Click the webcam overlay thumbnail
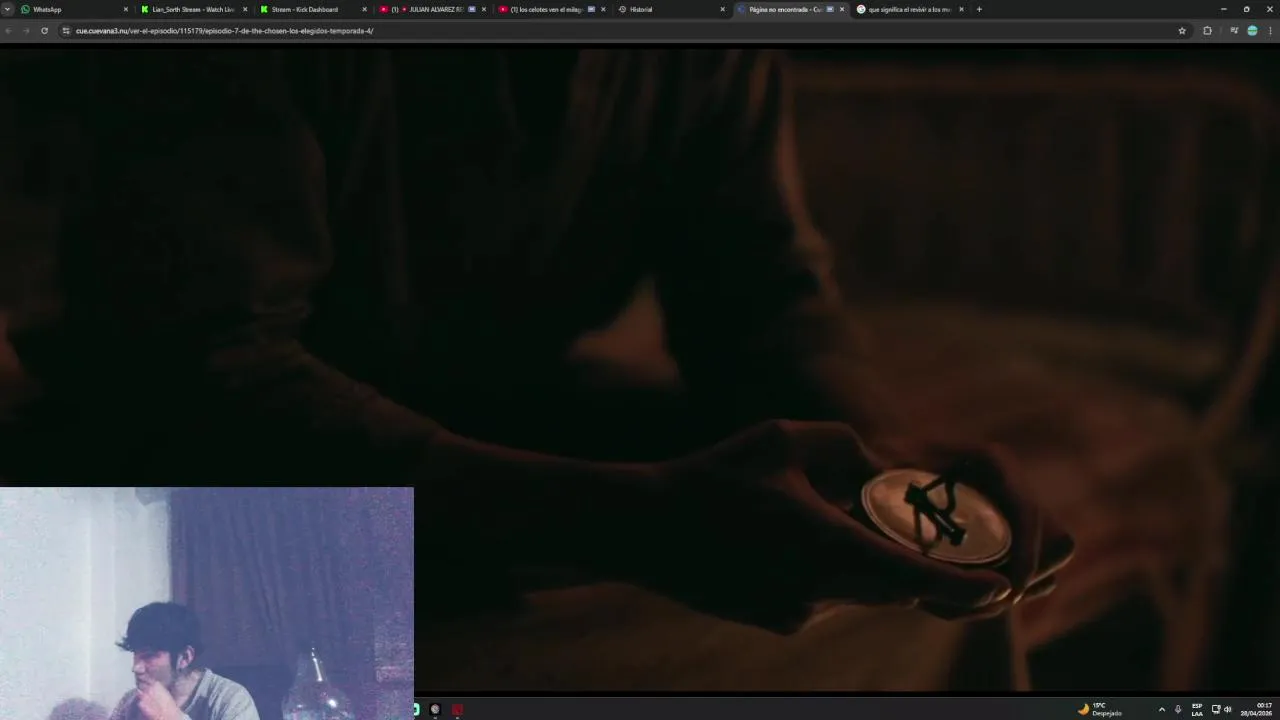 [x=206, y=603]
